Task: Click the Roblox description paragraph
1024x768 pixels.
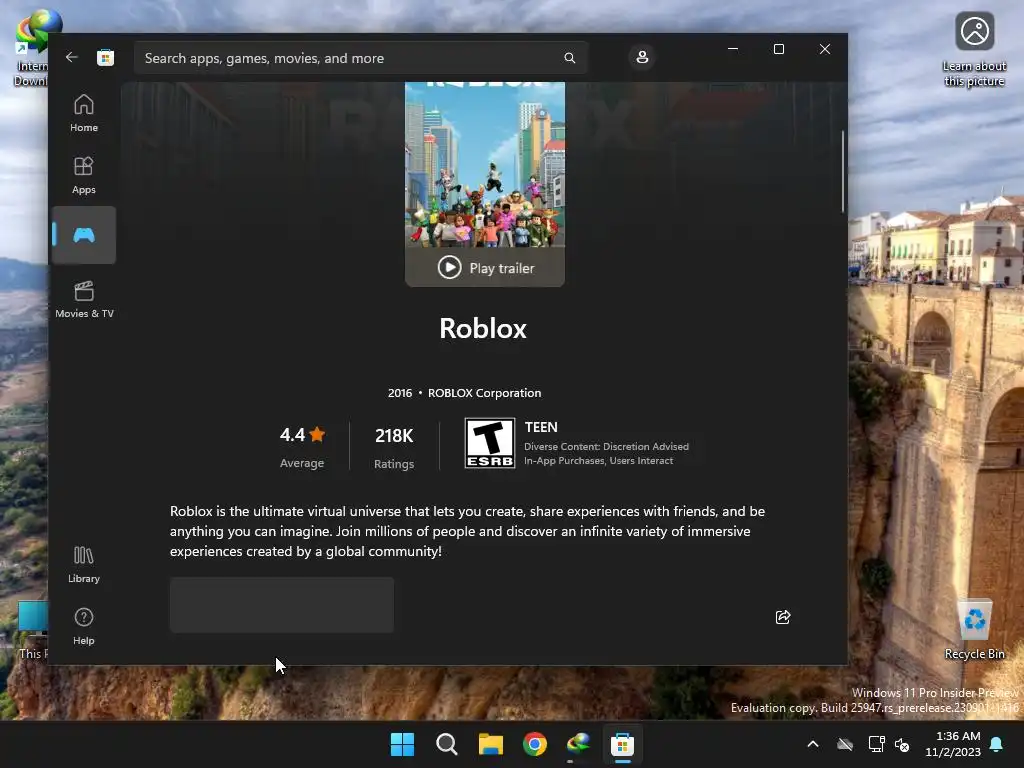Action: [x=468, y=531]
